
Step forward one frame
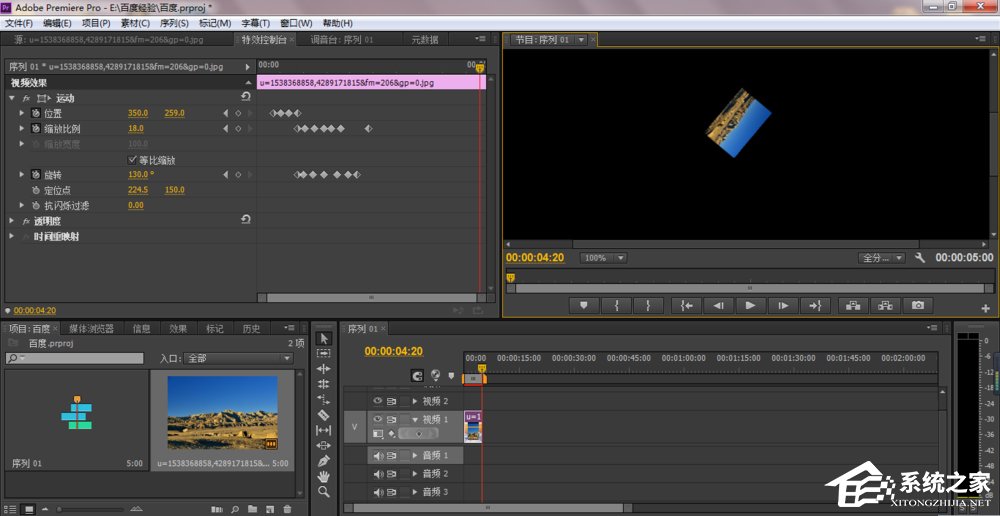783,306
